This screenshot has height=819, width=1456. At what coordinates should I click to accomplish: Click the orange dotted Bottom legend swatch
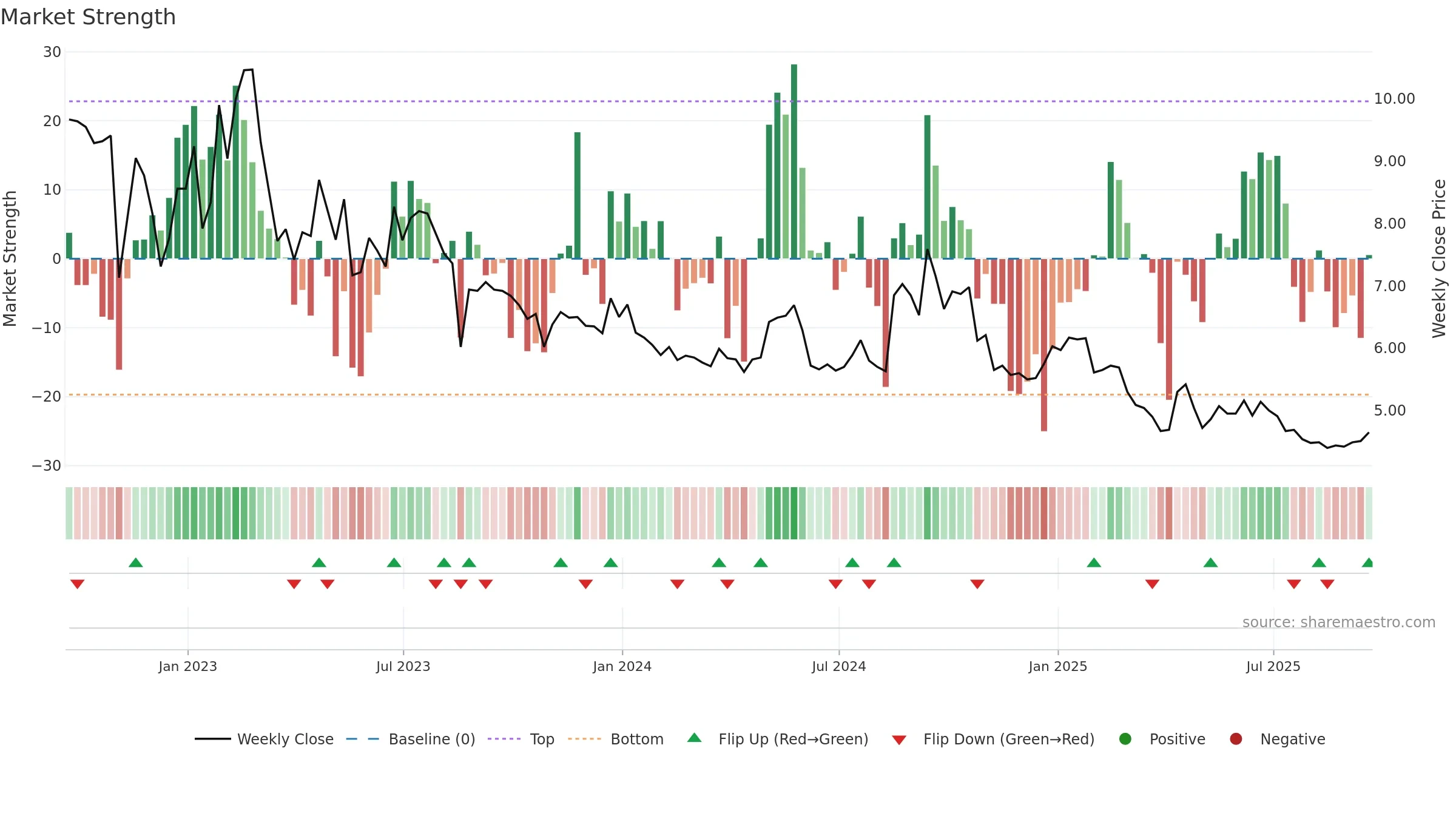tap(585, 739)
